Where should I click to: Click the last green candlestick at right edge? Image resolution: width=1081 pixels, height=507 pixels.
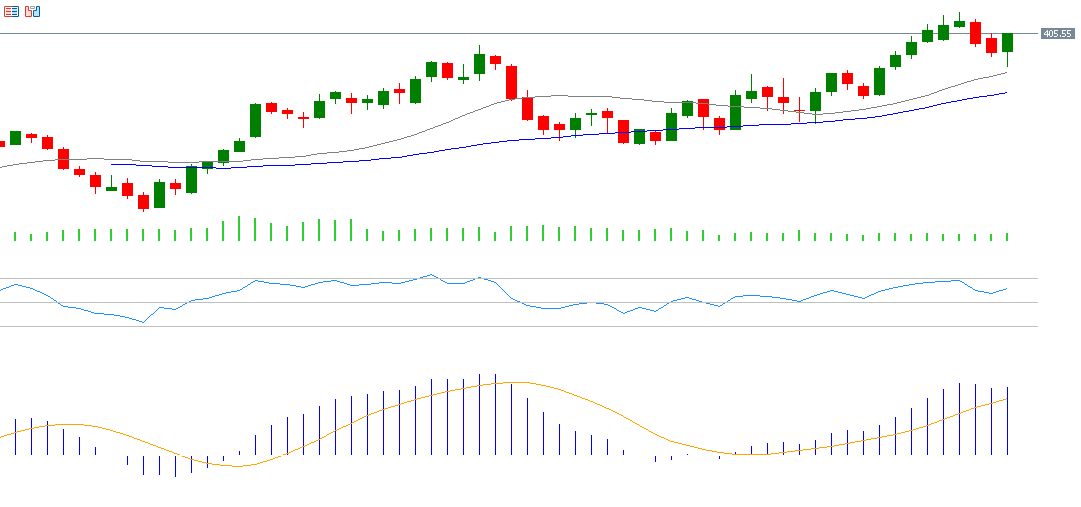[x=1007, y=43]
